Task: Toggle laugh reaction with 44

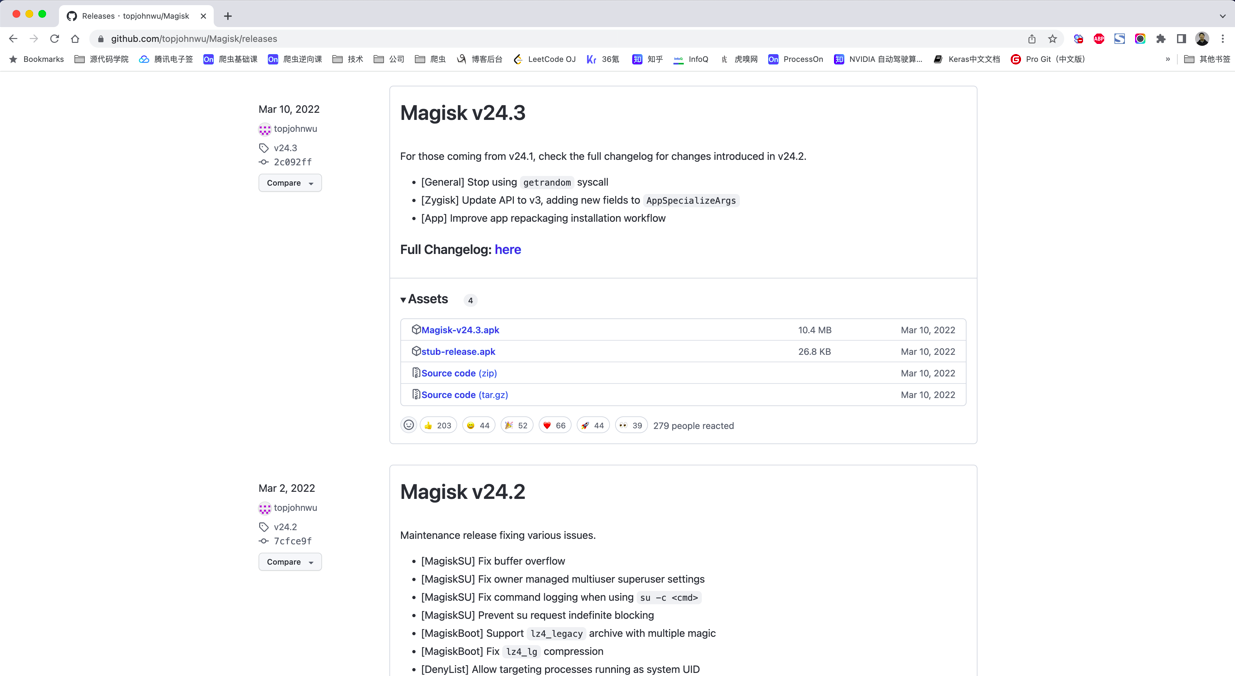Action: (x=479, y=425)
